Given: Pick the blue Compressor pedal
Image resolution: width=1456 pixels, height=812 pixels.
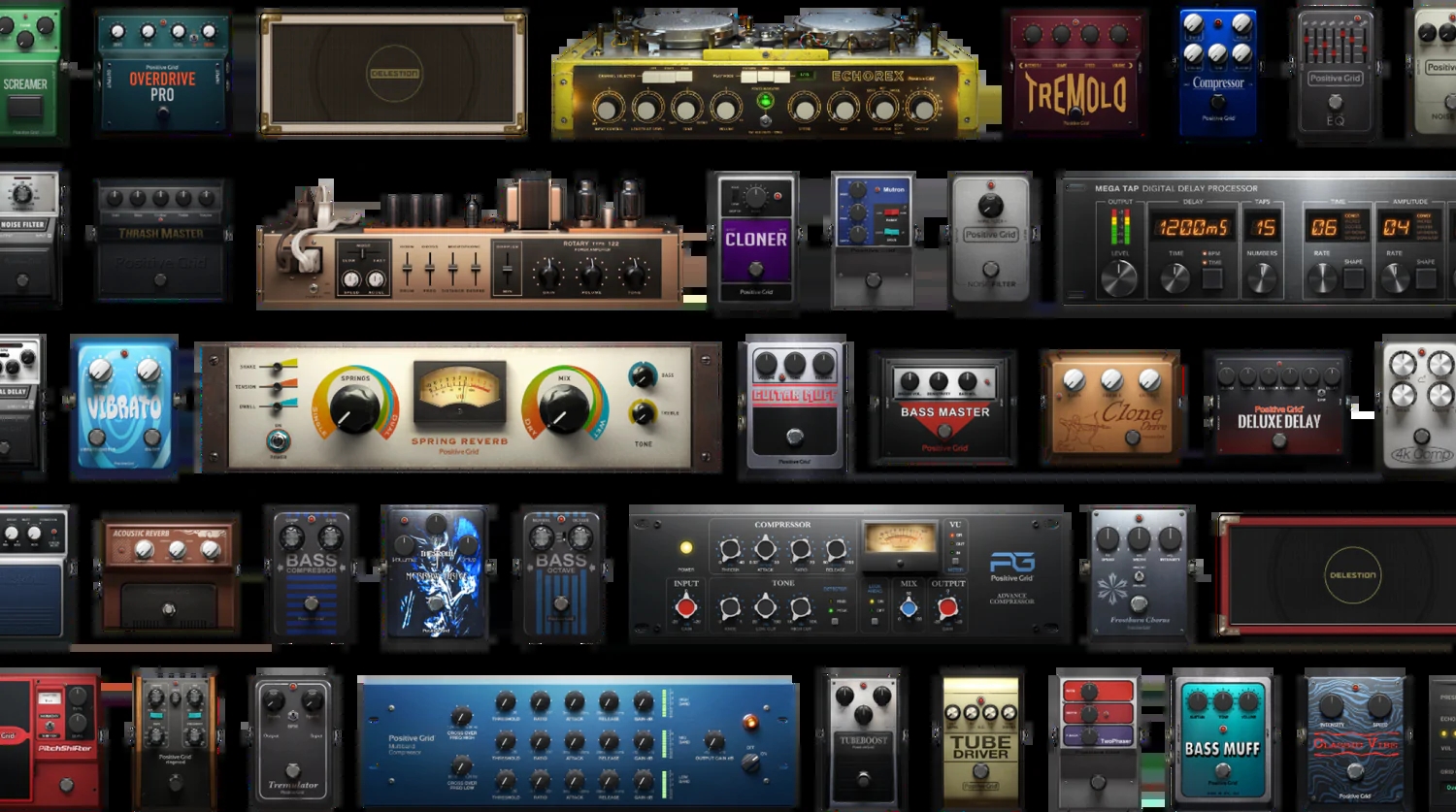Looking at the screenshot, I should click(1218, 71).
